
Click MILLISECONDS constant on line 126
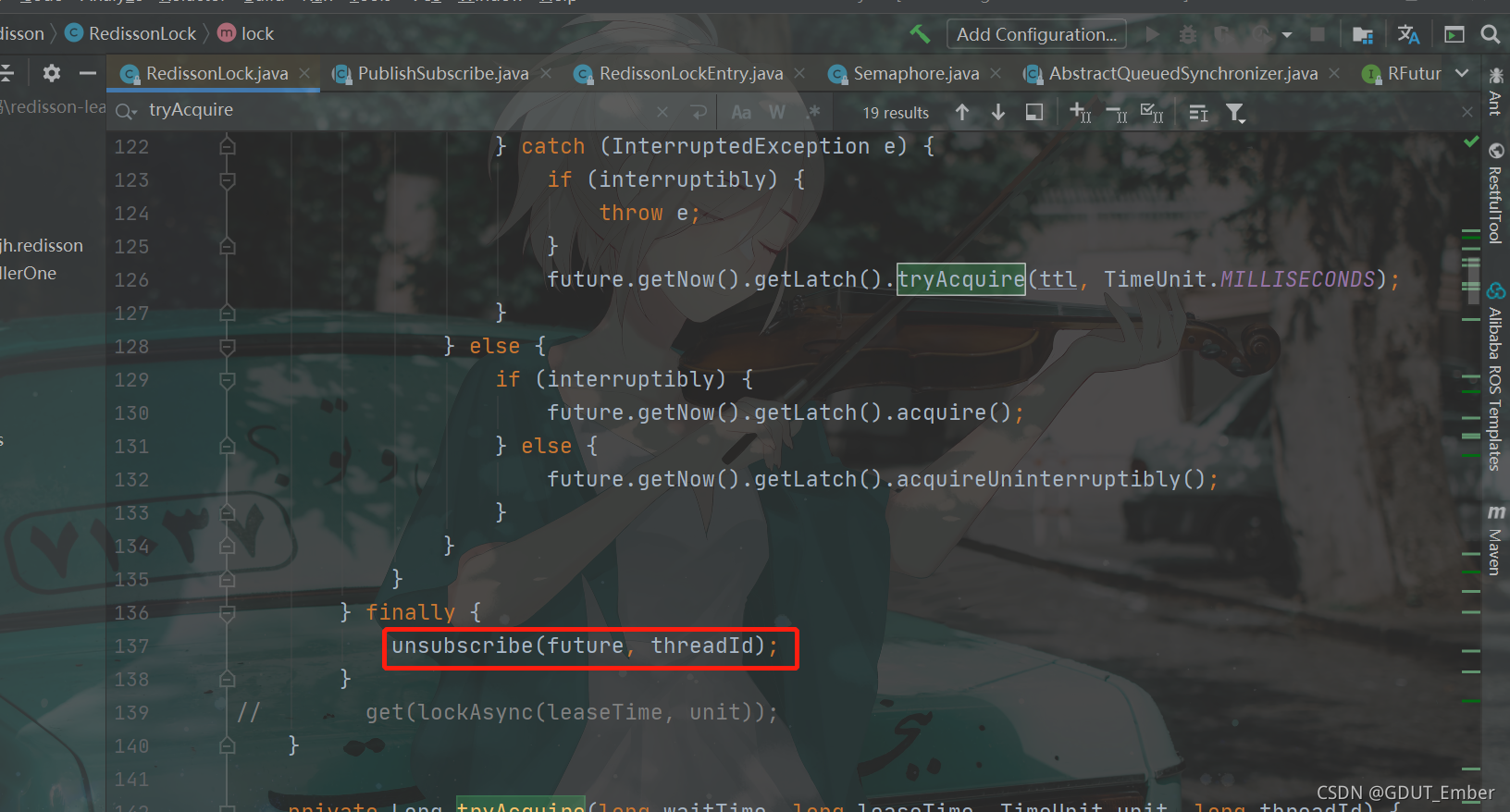[x=1298, y=279]
